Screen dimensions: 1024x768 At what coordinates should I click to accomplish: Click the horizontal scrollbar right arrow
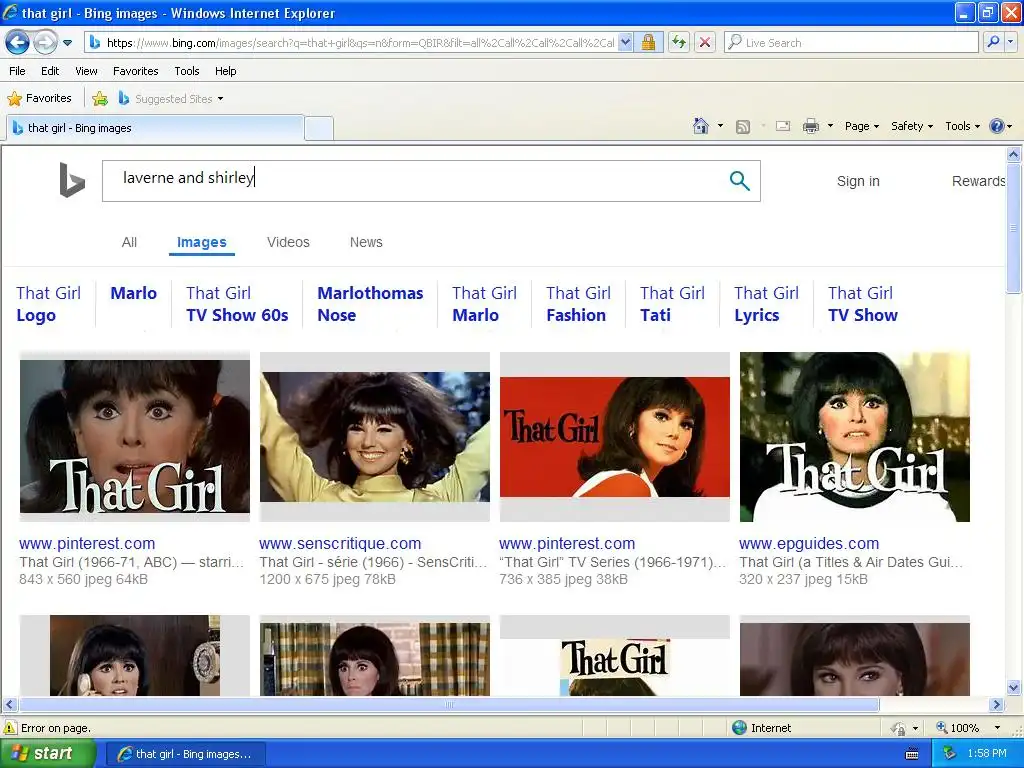pyautogui.click(x=997, y=705)
